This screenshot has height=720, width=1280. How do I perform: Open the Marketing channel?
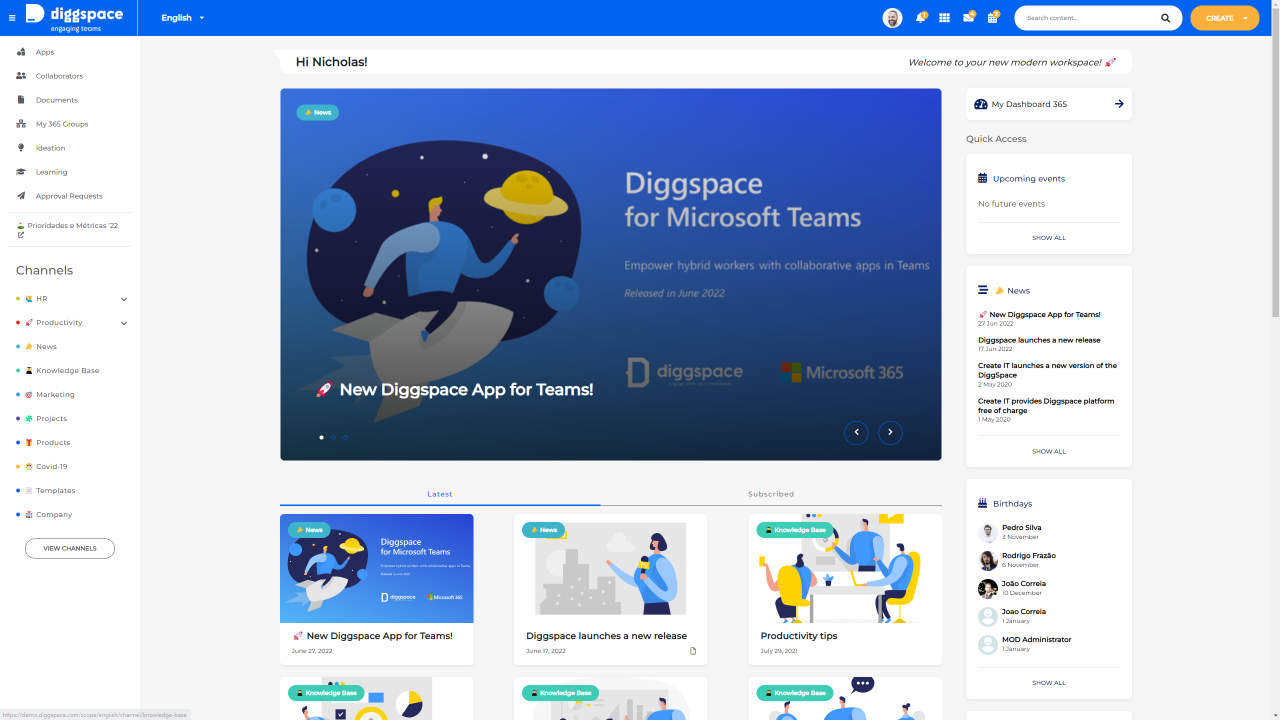pos(55,395)
